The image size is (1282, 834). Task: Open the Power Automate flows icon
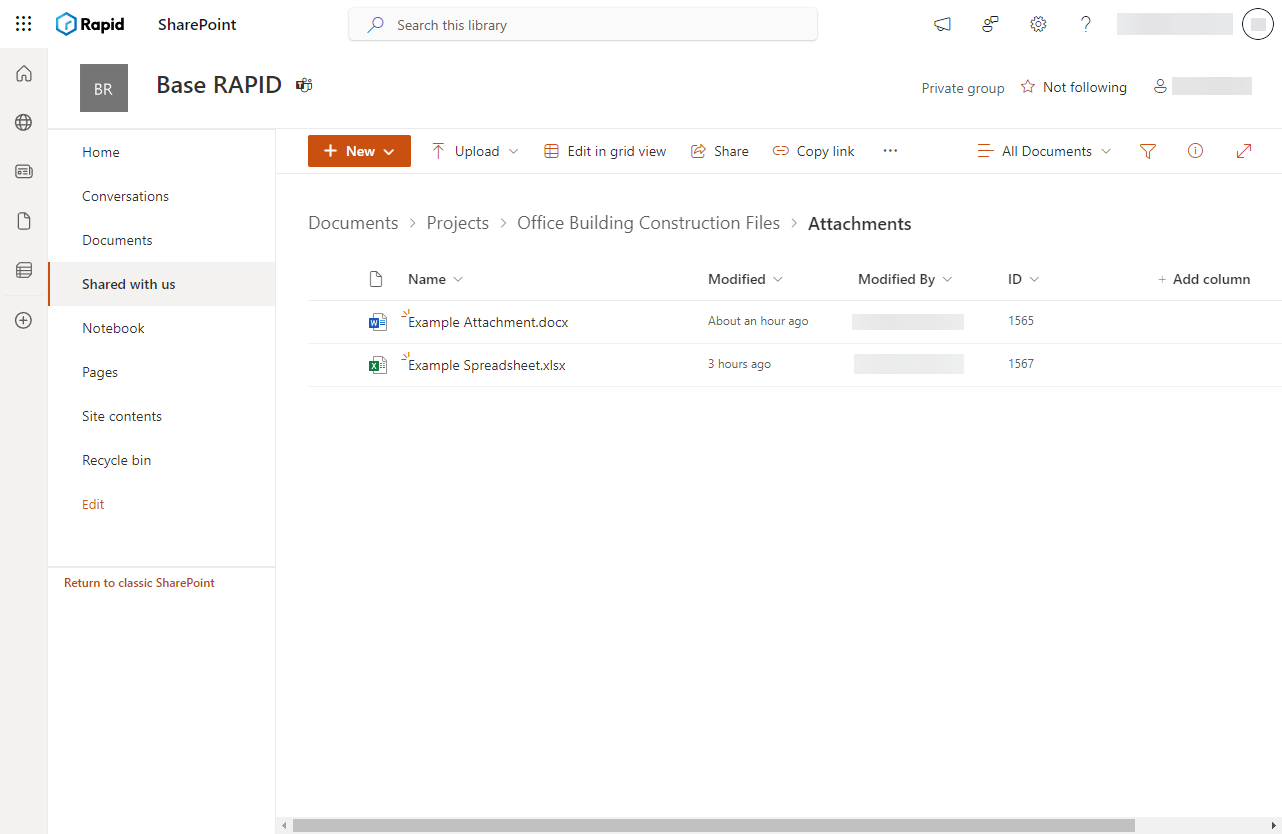coord(989,24)
